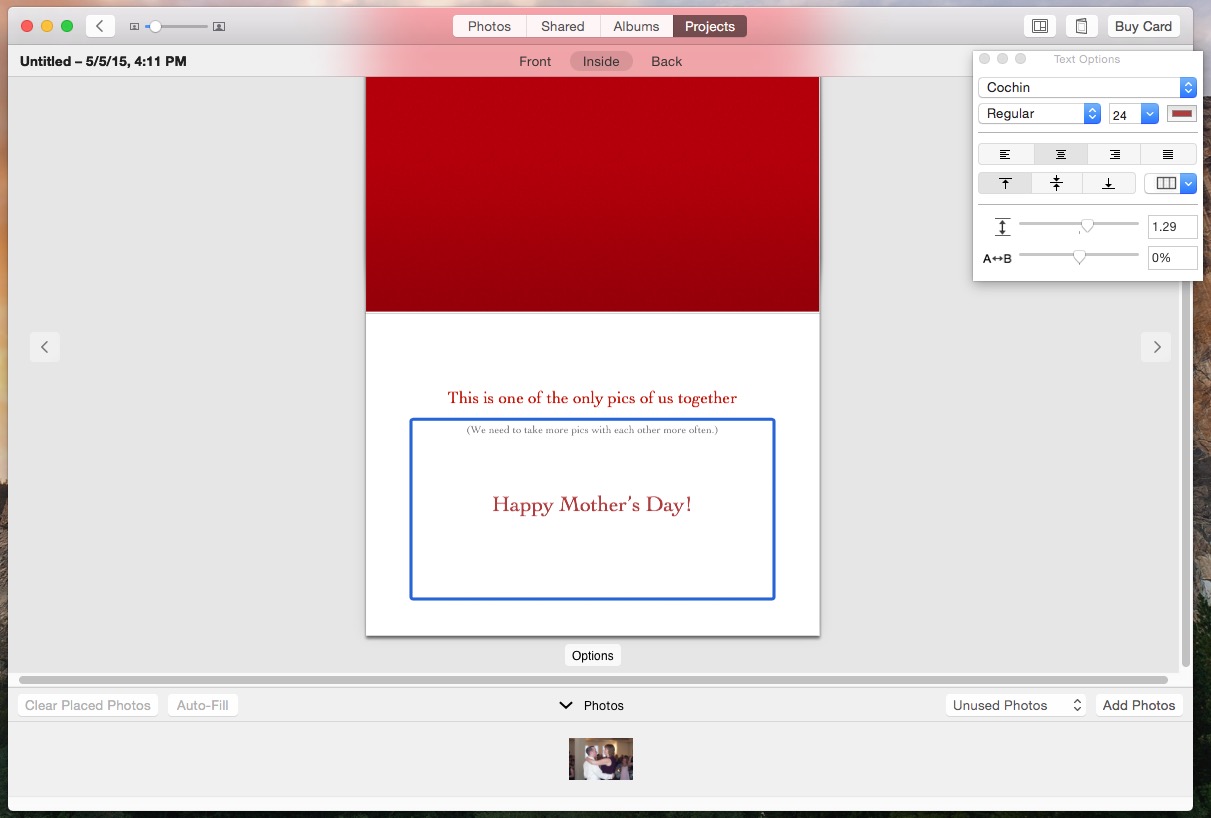The image size is (1211, 818).
Task: Open the columns layout icon
Action: [1165, 183]
